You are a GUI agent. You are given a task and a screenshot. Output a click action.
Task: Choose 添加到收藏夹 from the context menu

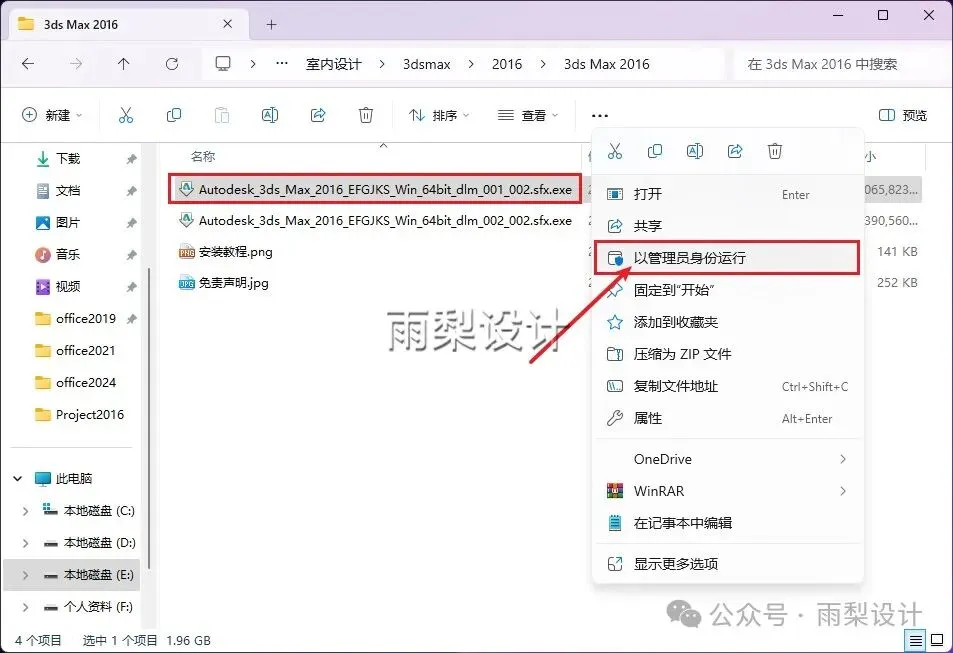click(x=728, y=322)
